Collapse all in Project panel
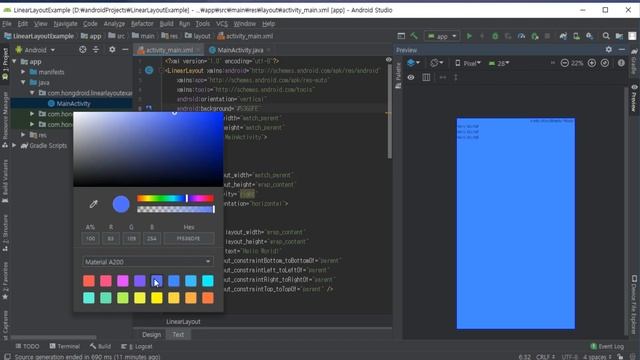Screen dimensions: 640x360 96,50
